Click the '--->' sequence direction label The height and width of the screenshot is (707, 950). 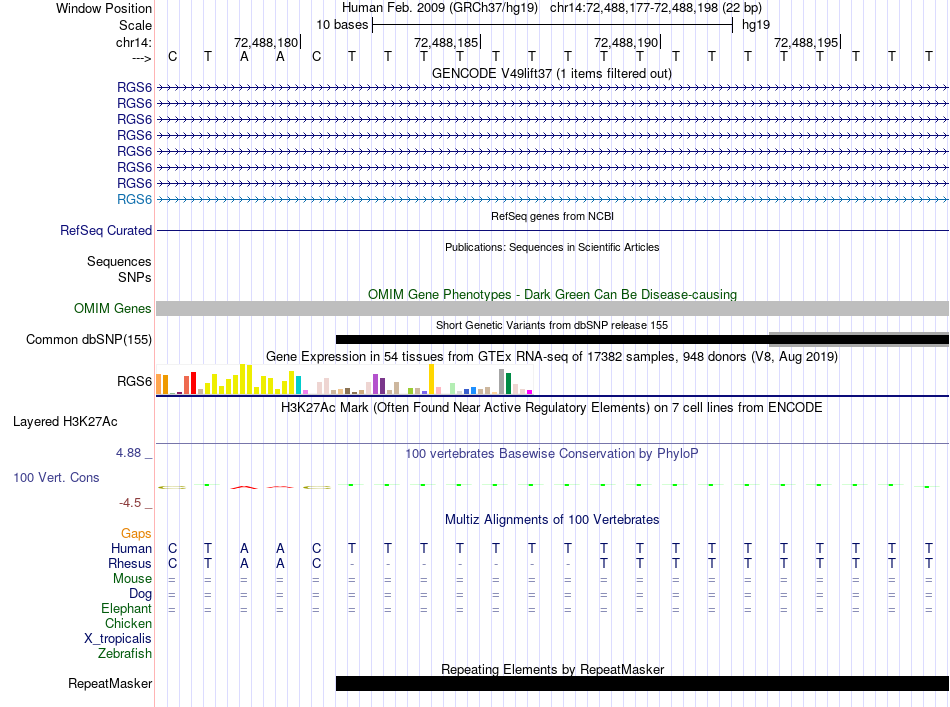[x=141, y=58]
